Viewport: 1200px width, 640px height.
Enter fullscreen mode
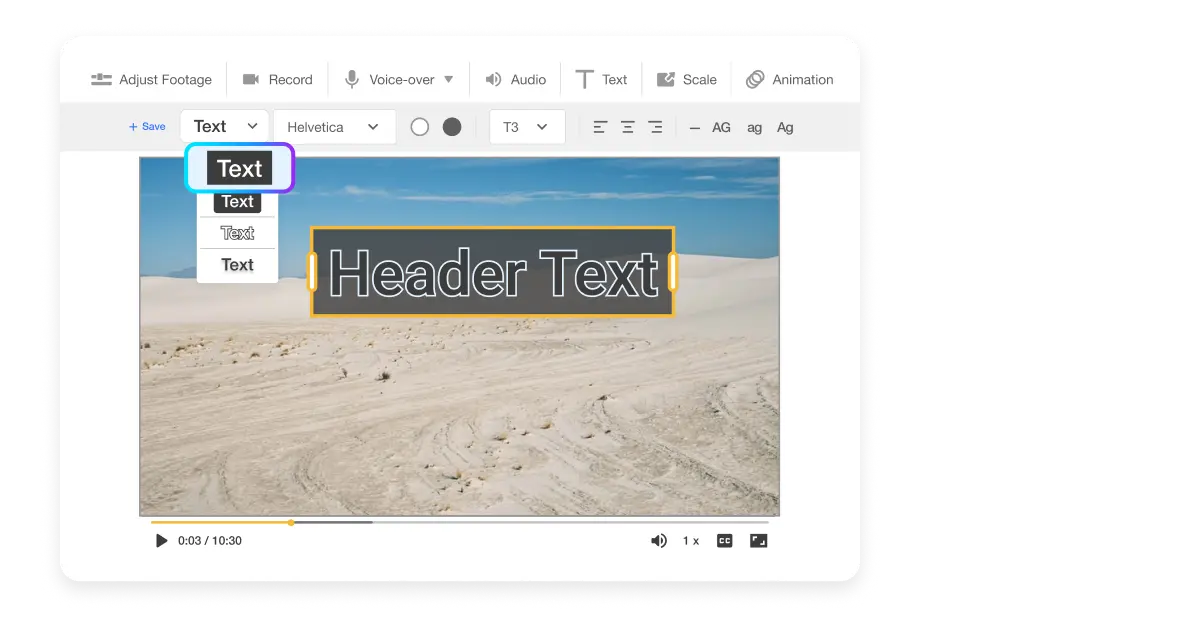pyautogui.click(x=759, y=541)
